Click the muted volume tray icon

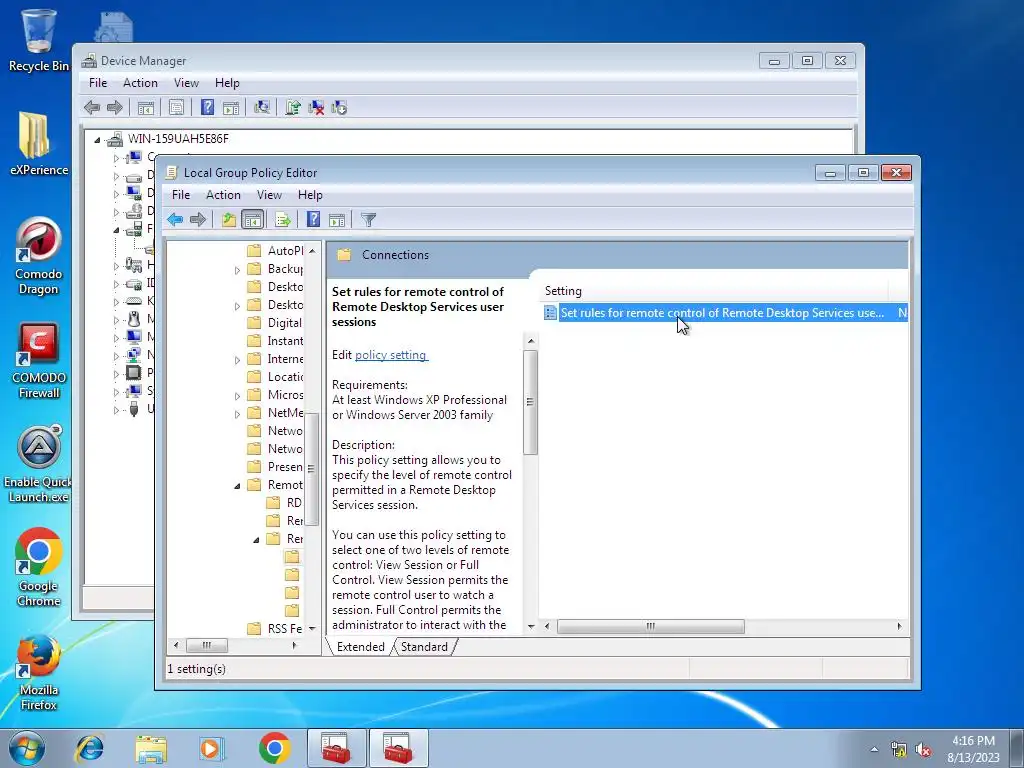click(923, 750)
